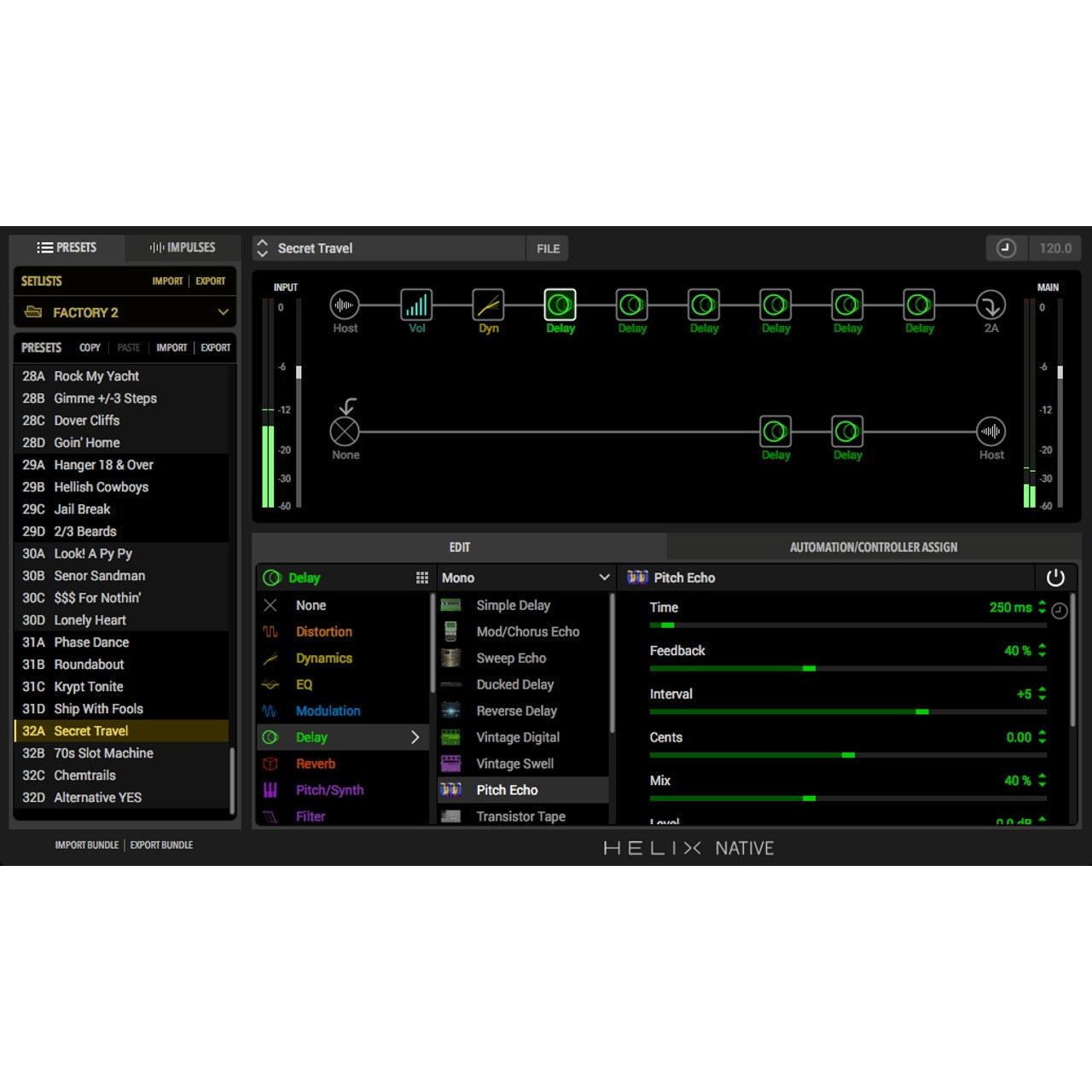Click the grid icon beside the Delay block label
Viewport: 1092px width, 1092px height.
(x=422, y=578)
